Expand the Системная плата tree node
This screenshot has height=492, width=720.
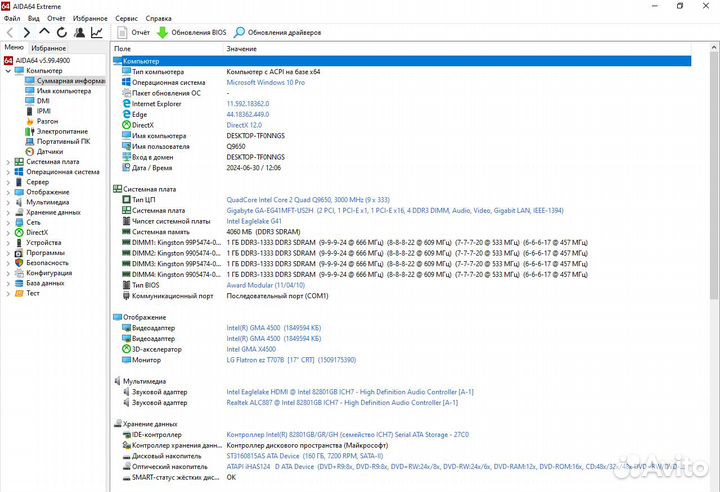pyautogui.click(x=9, y=161)
